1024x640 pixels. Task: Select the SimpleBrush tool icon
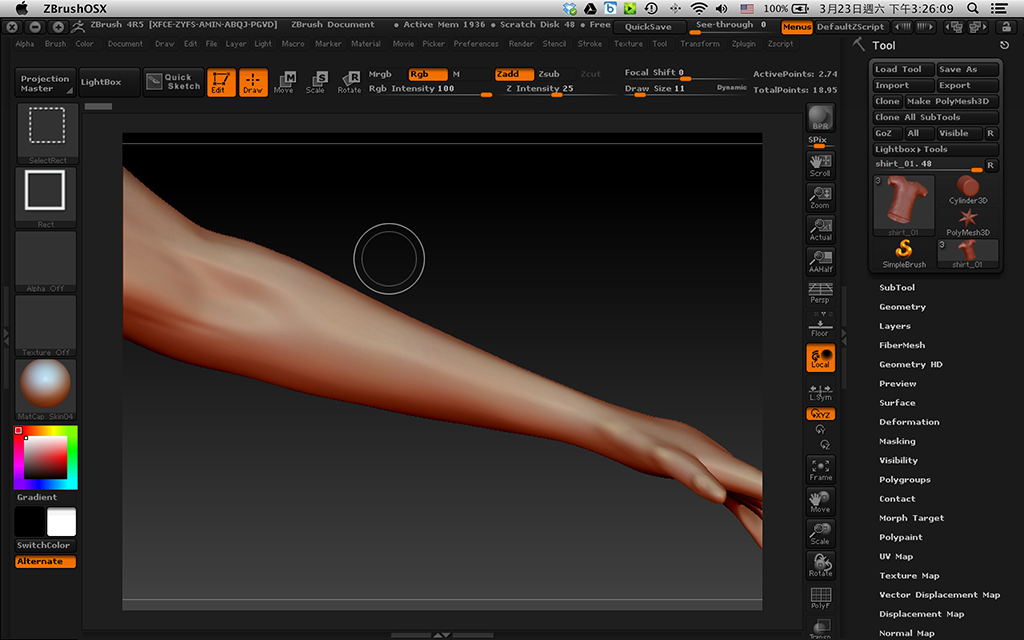904,253
